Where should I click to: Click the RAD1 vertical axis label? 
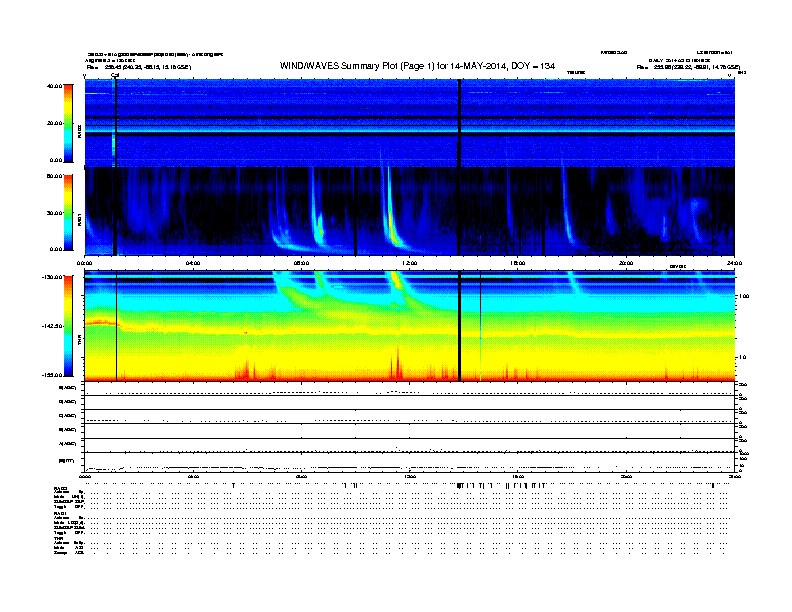click(79, 219)
